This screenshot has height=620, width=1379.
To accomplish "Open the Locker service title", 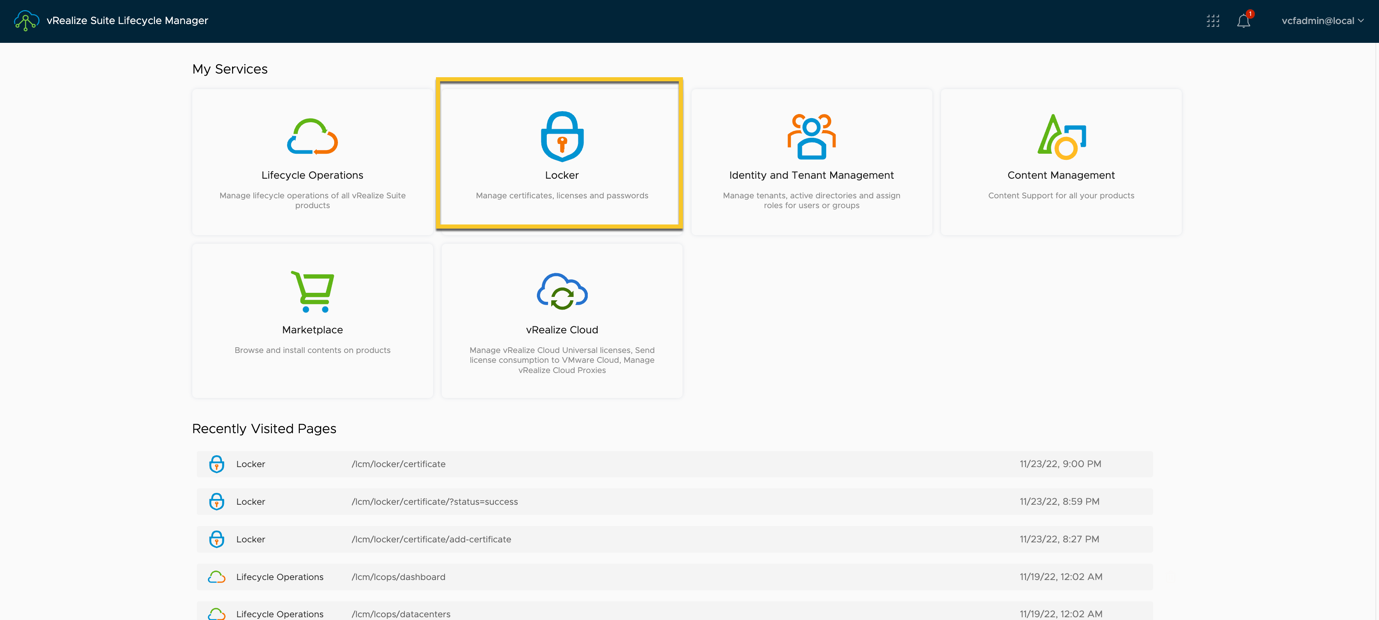I will click(x=562, y=175).
